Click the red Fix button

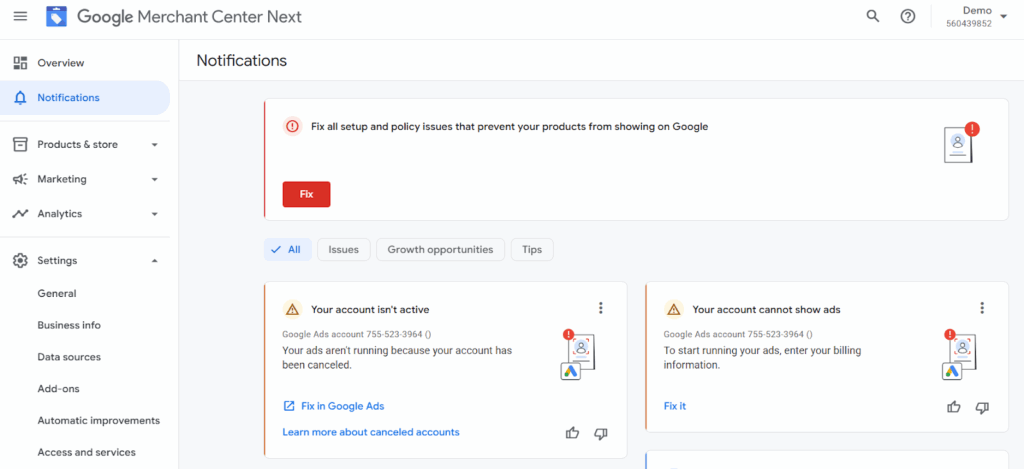[x=306, y=194]
